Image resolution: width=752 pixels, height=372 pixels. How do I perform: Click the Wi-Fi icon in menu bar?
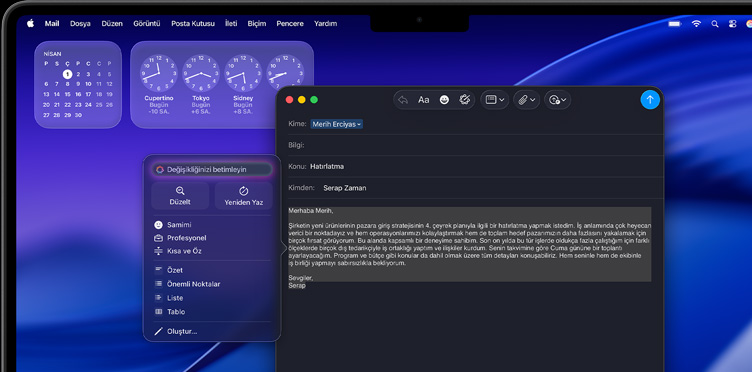[696, 23]
